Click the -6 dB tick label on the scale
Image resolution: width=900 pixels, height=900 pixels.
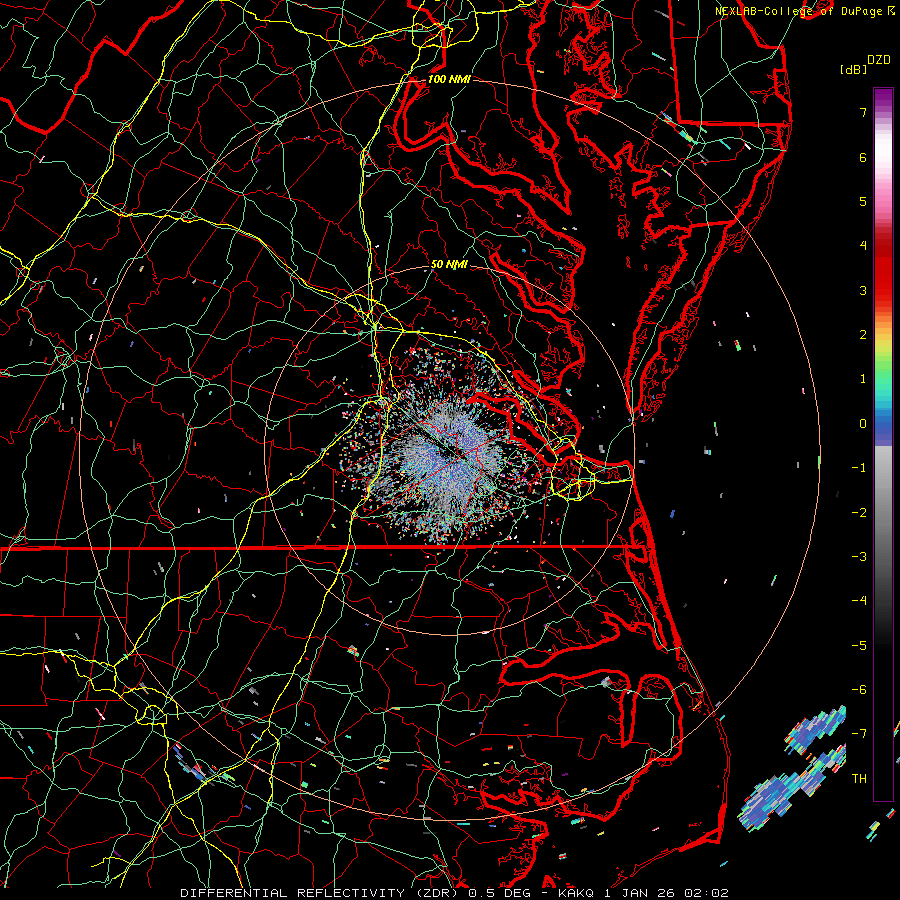click(859, 690)
